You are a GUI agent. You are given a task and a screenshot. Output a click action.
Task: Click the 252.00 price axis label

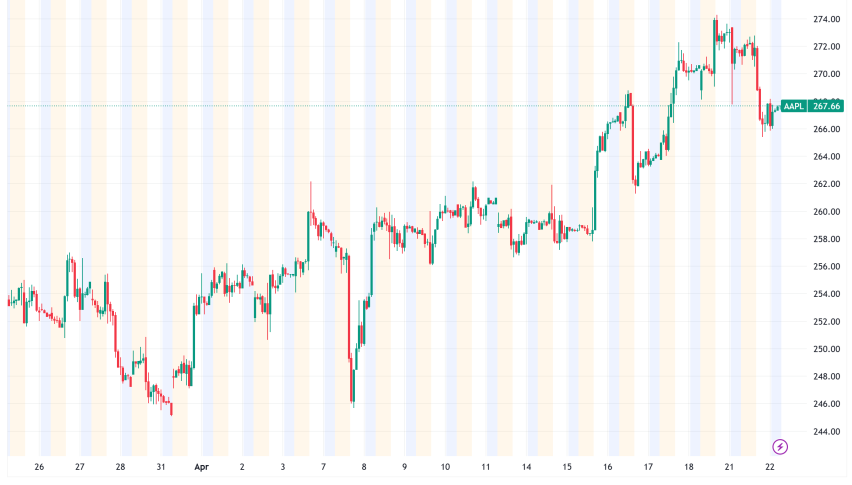tap(825, 322)
